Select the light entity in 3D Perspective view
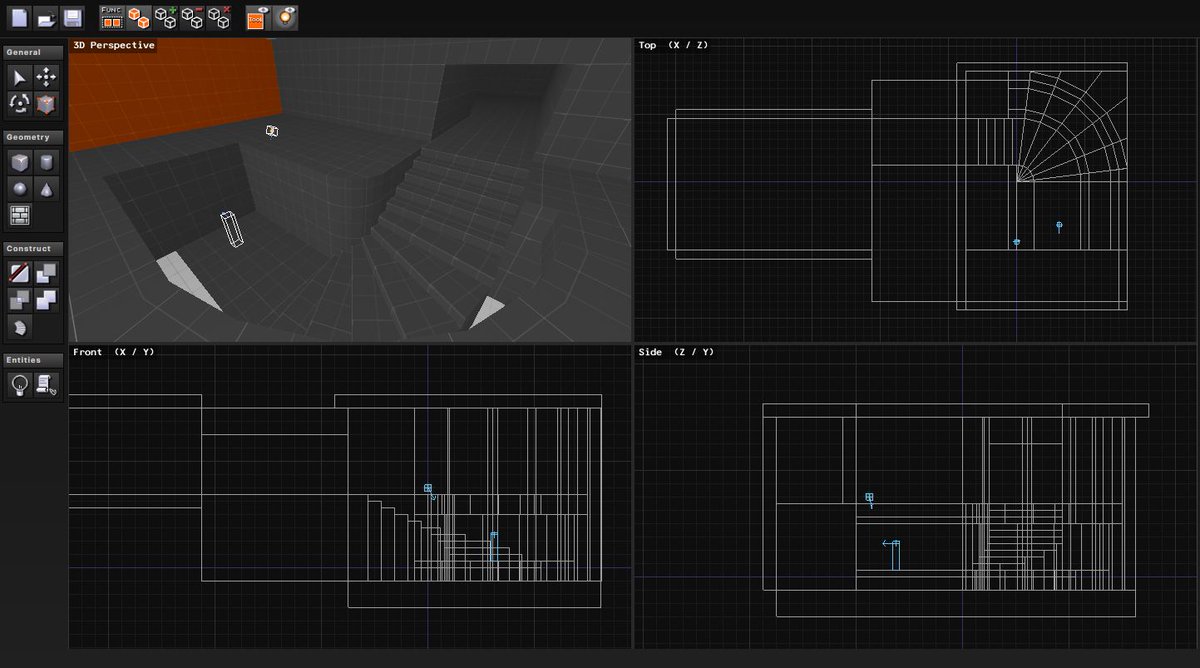 [x=272, y=131]
